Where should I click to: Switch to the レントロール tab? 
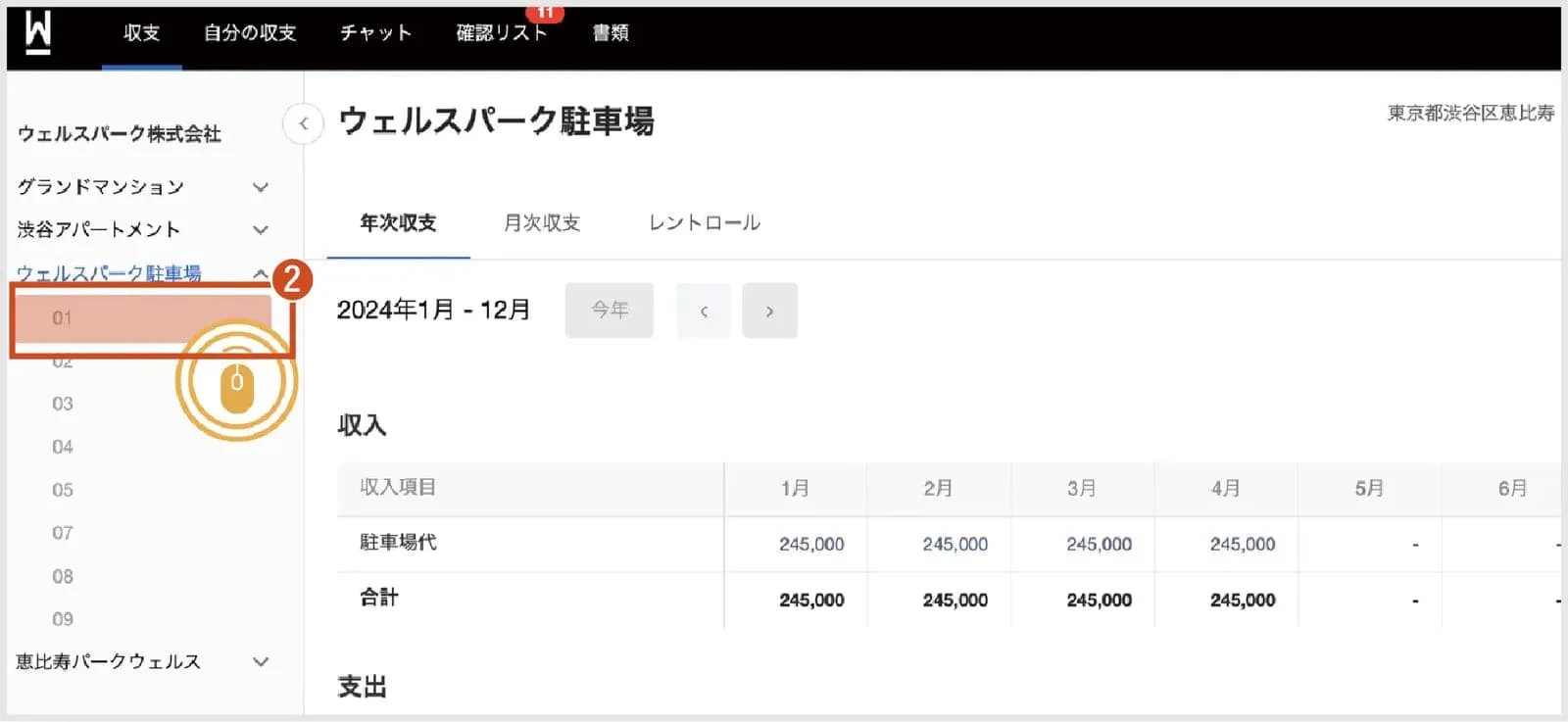tap(705, 223)
